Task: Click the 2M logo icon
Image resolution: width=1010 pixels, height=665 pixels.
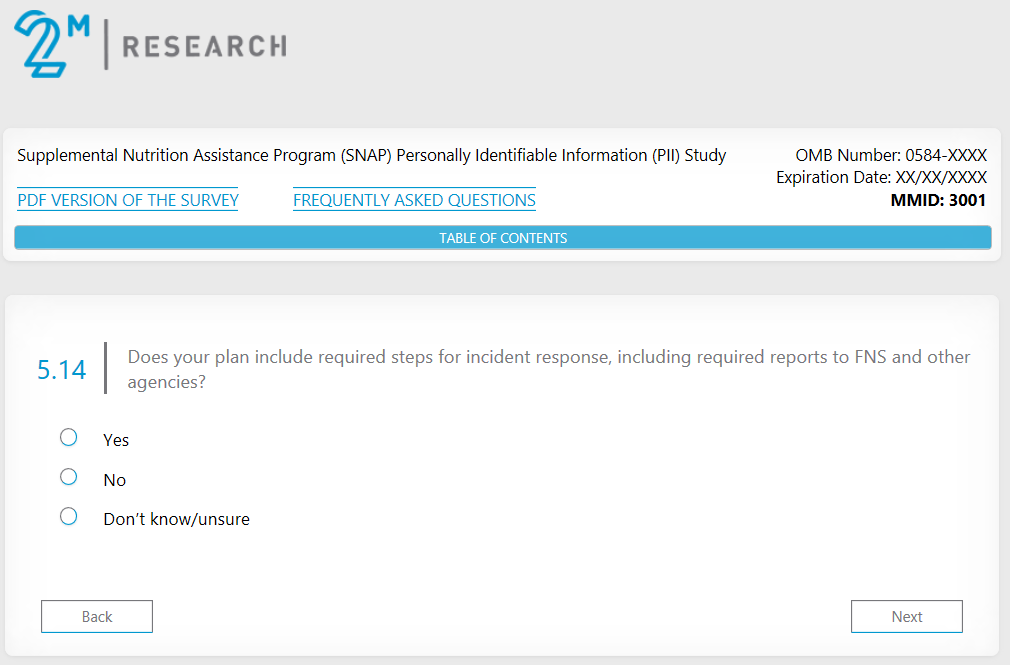Action: pyautogui.click(x=50, y=45)
